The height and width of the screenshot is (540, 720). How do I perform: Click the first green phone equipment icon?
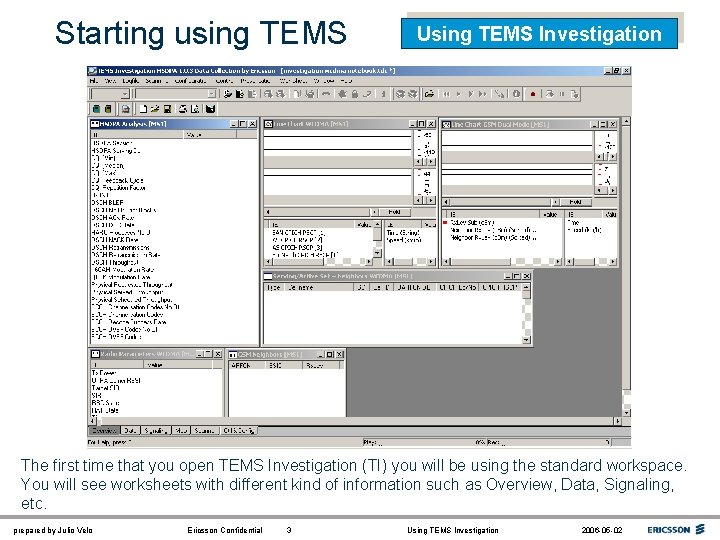point(96,109)
